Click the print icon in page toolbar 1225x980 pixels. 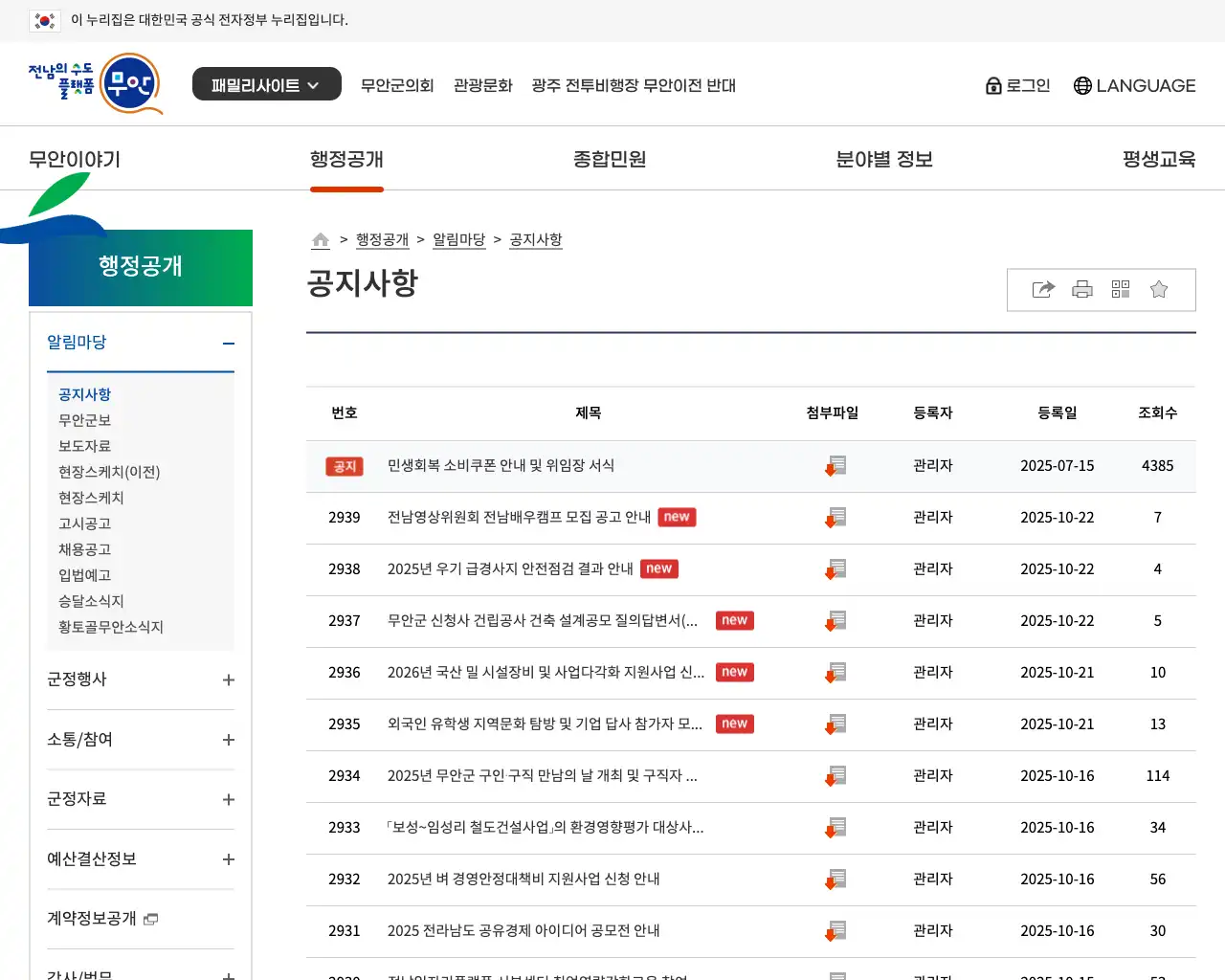point(1082,289)
